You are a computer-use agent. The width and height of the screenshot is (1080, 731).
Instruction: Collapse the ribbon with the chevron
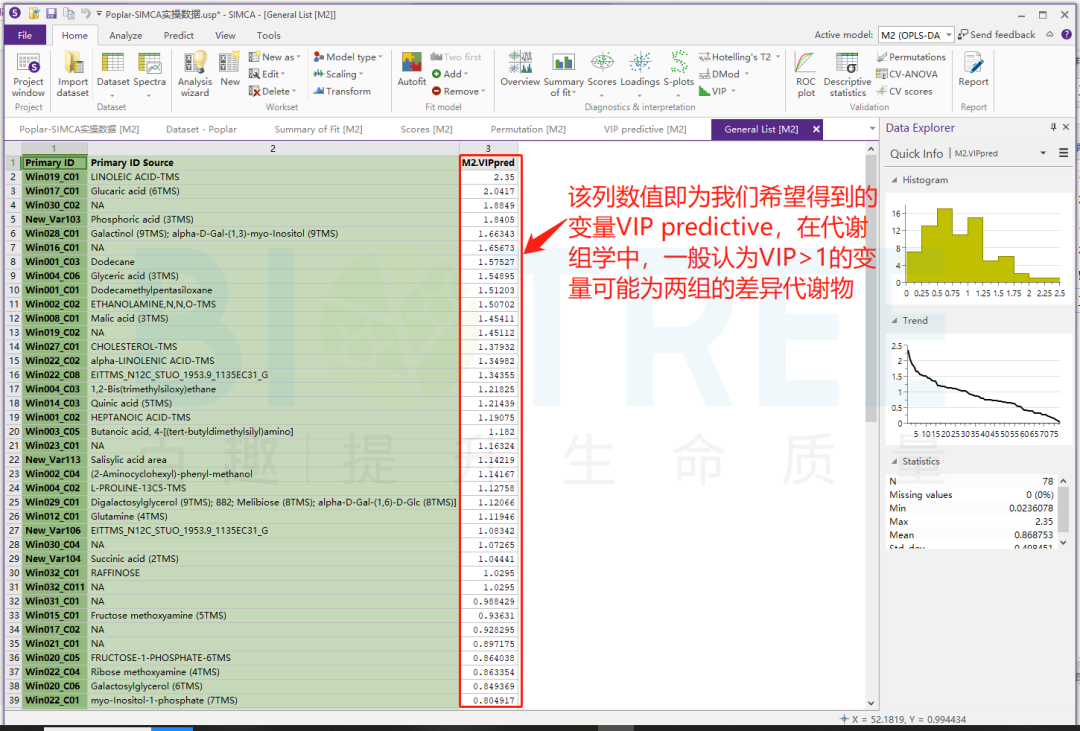1049,35
